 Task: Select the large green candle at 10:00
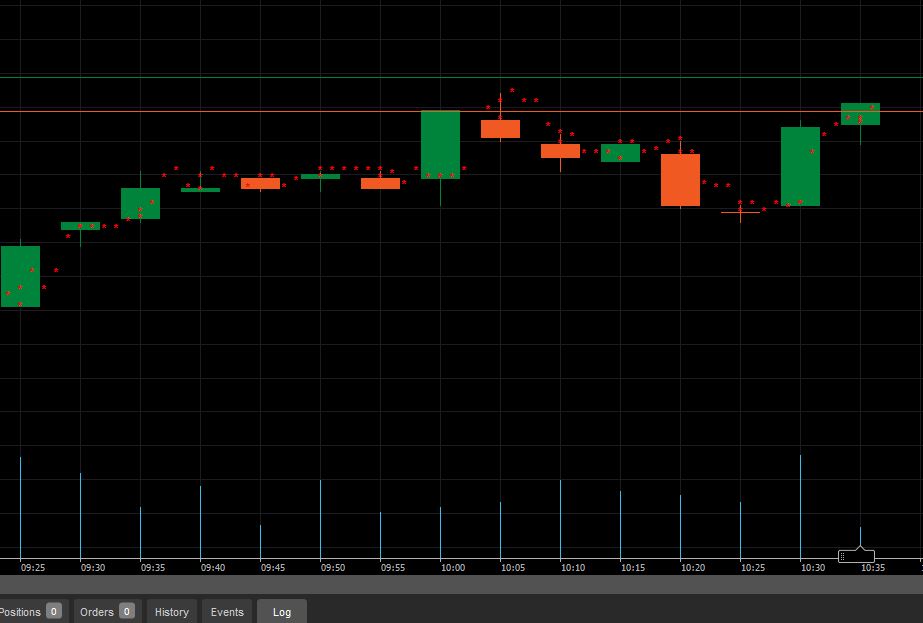[440, 145]
